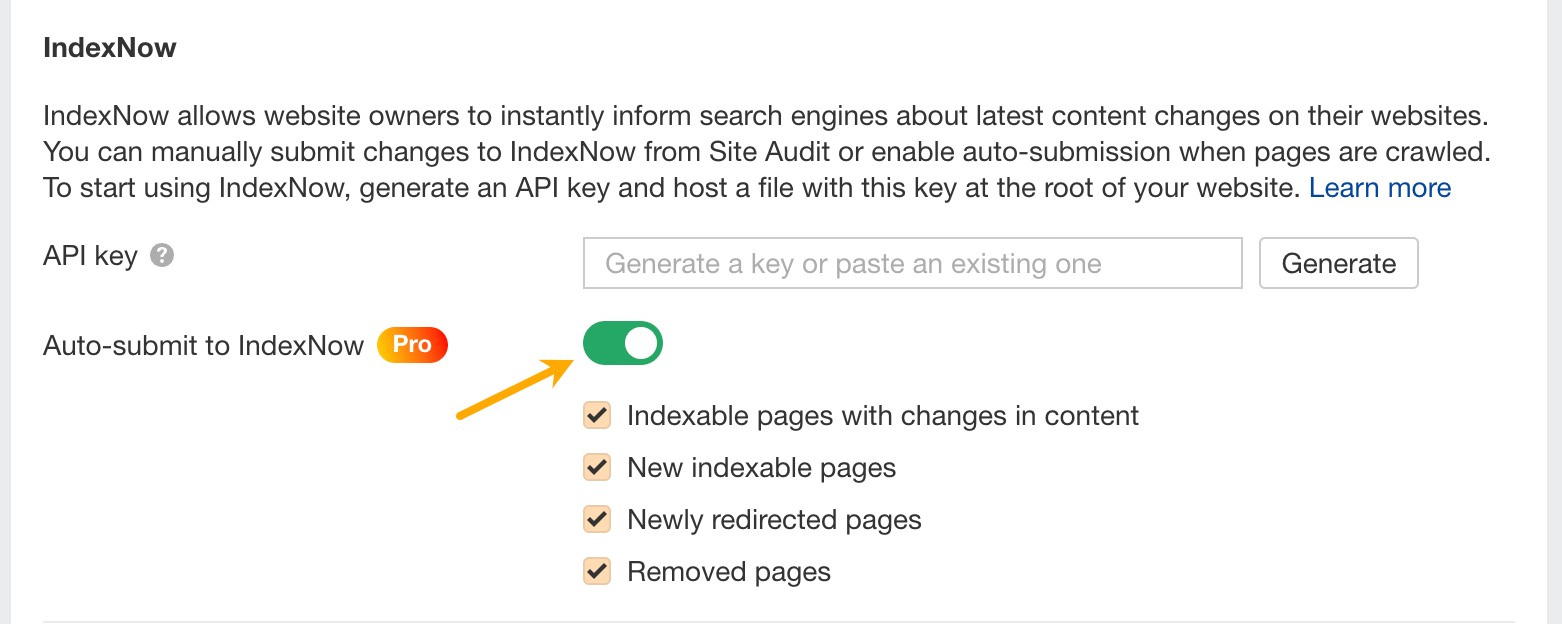1562x624 pixels.
Task: Click the "New indexable pages" label text
Action: click(761, 467)
